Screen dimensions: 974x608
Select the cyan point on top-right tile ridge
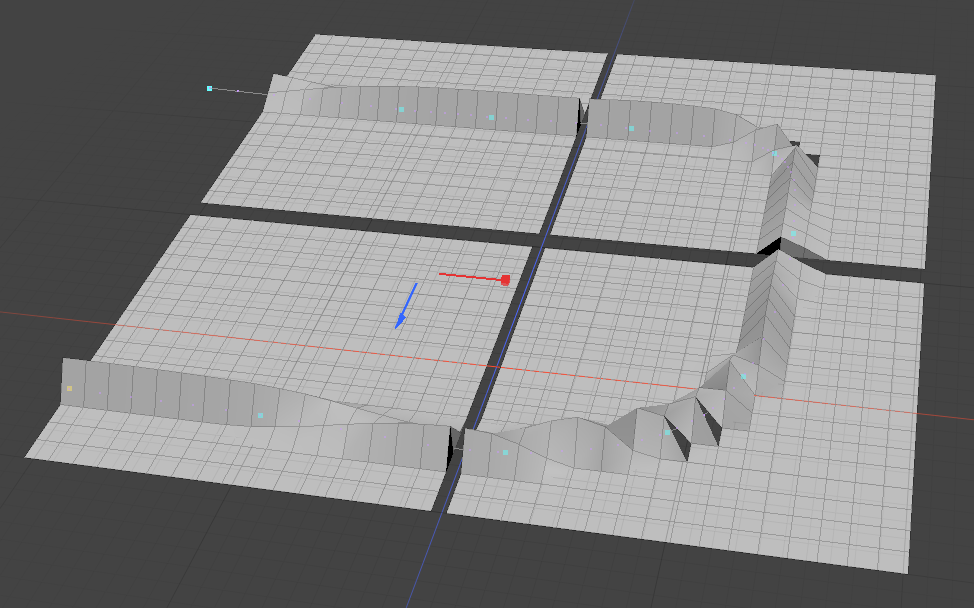631,128
